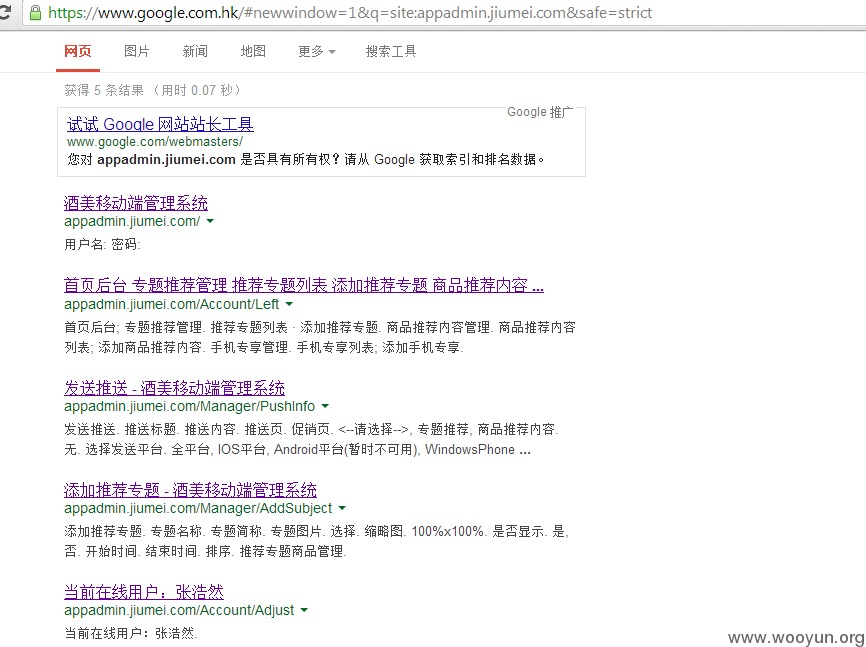The width and height of the screenshot is (866, 647).
Task: Click the Google 推广 label
Action: tap(540, 112)
